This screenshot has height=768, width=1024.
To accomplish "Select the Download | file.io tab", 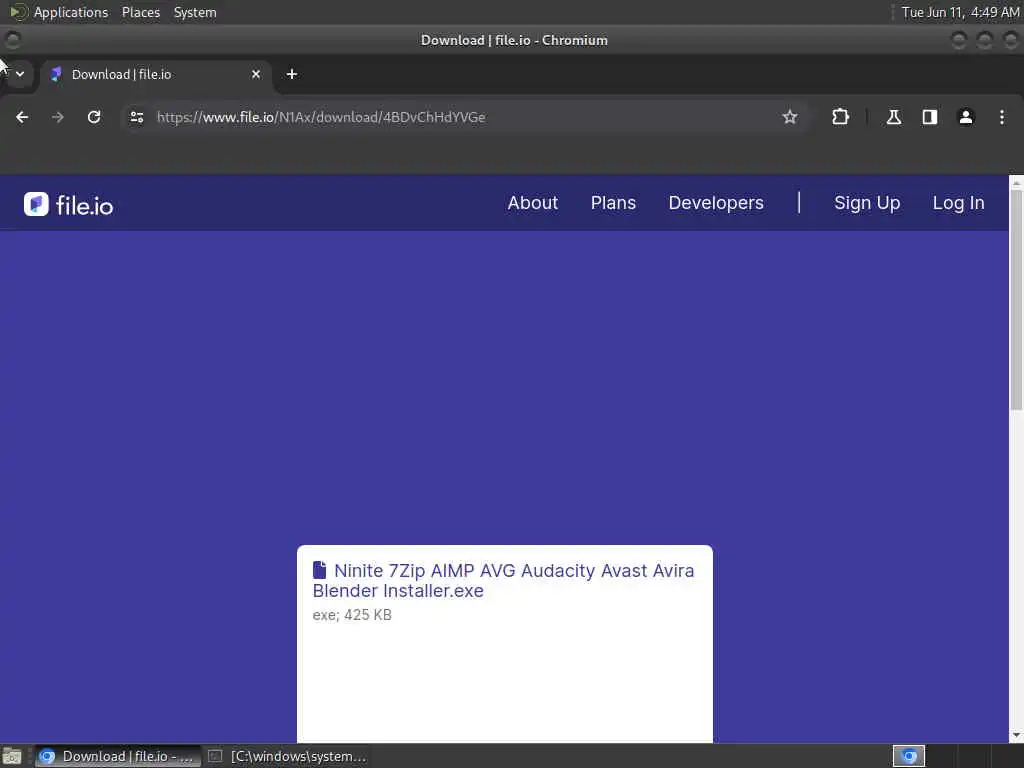I will coord(157,74).
